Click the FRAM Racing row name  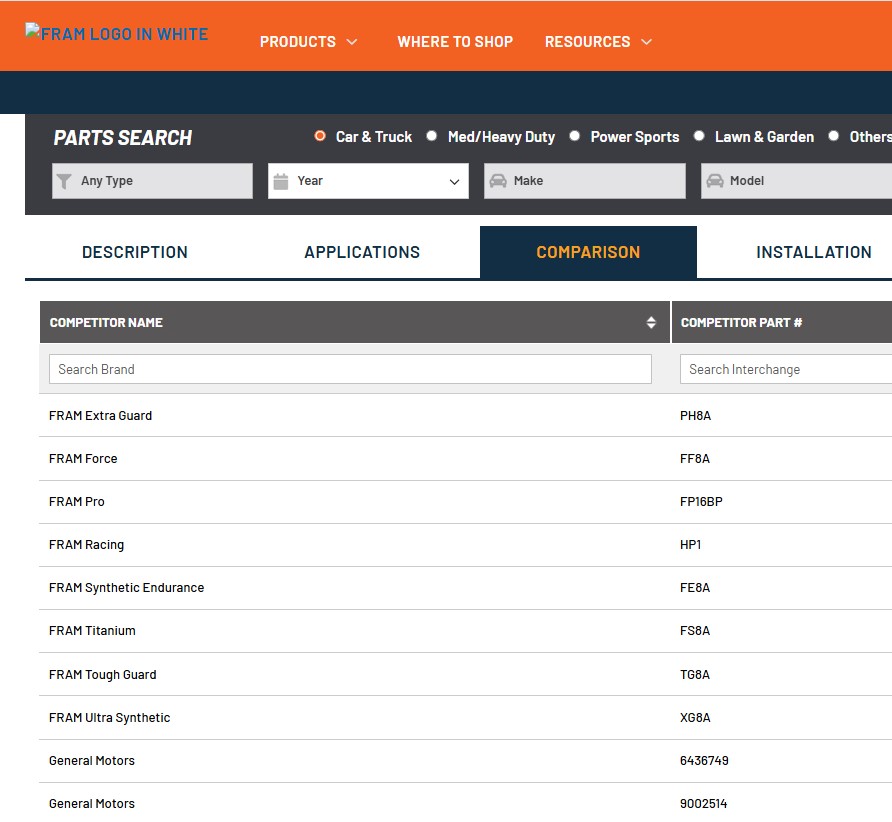[86, 545]
